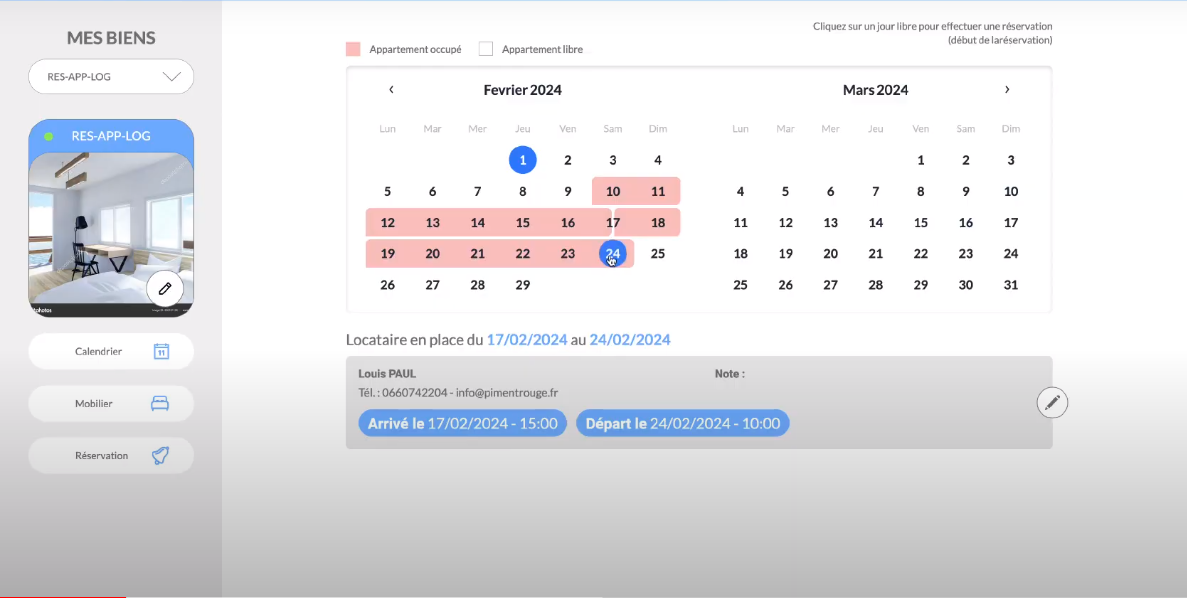This screenshot has width=1187, height=598.
Task: Click the pencil icon to edit tenant reservation
Action: coord(1052,402)
